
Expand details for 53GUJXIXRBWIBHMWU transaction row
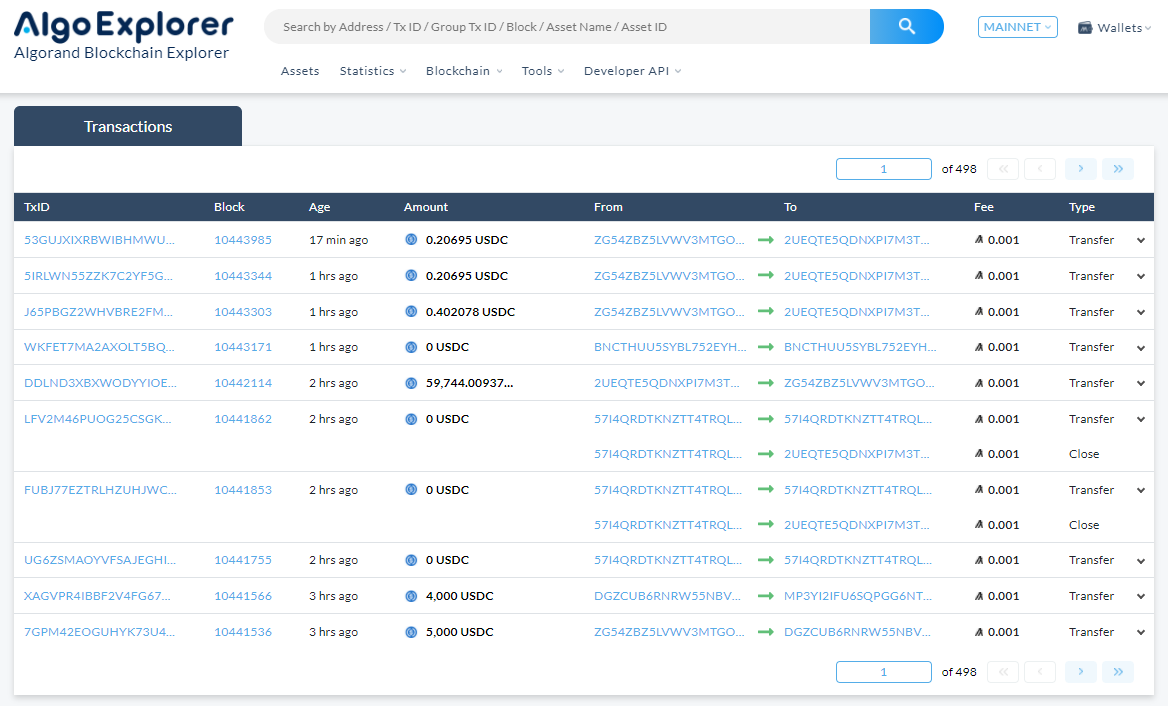[x=1140, y=241]
